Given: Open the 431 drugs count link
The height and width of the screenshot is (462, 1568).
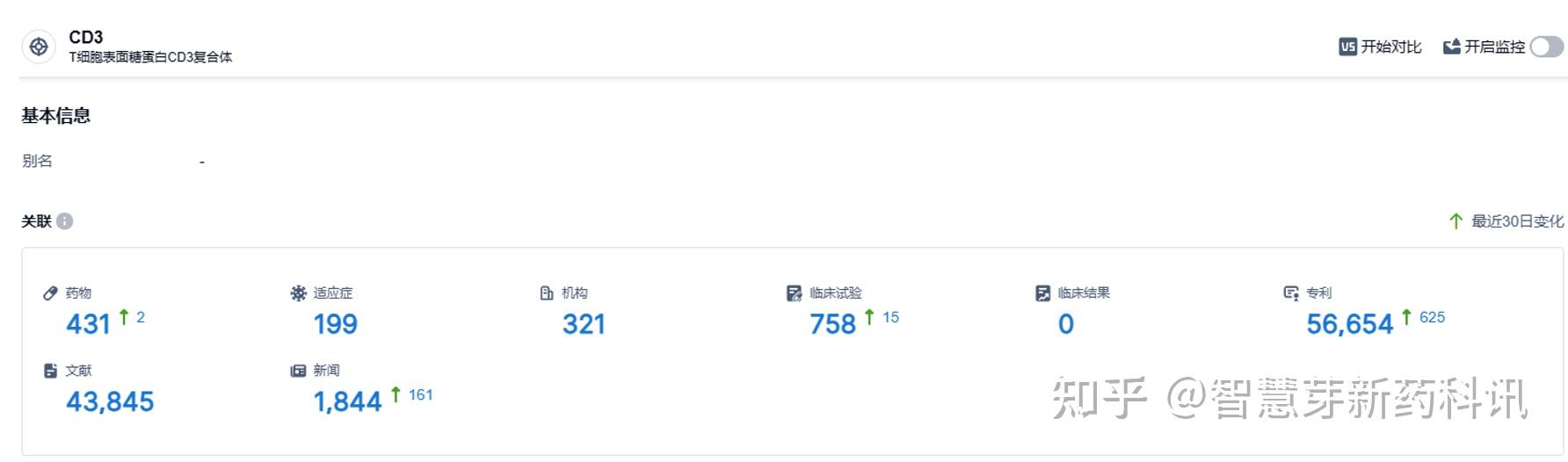Looking at the screenshot, I should 88,324.
